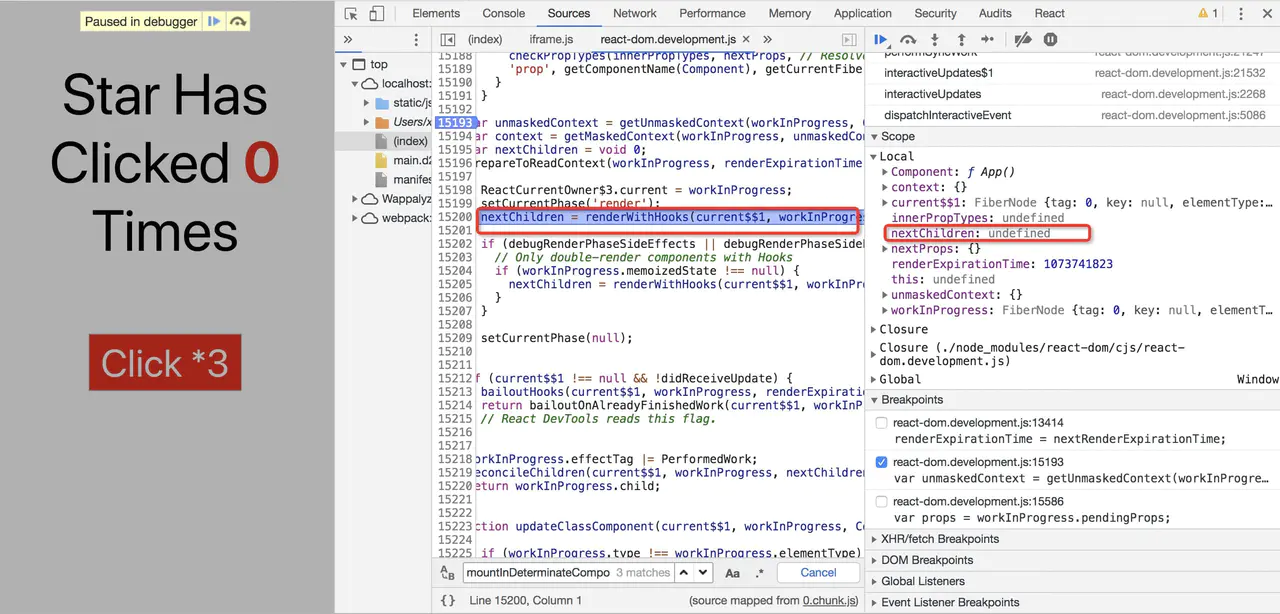This screenshot has height=614, width=1280.
Task: Enable breakpoint at react-dom.development.js:13414
Action: [881, 424]
